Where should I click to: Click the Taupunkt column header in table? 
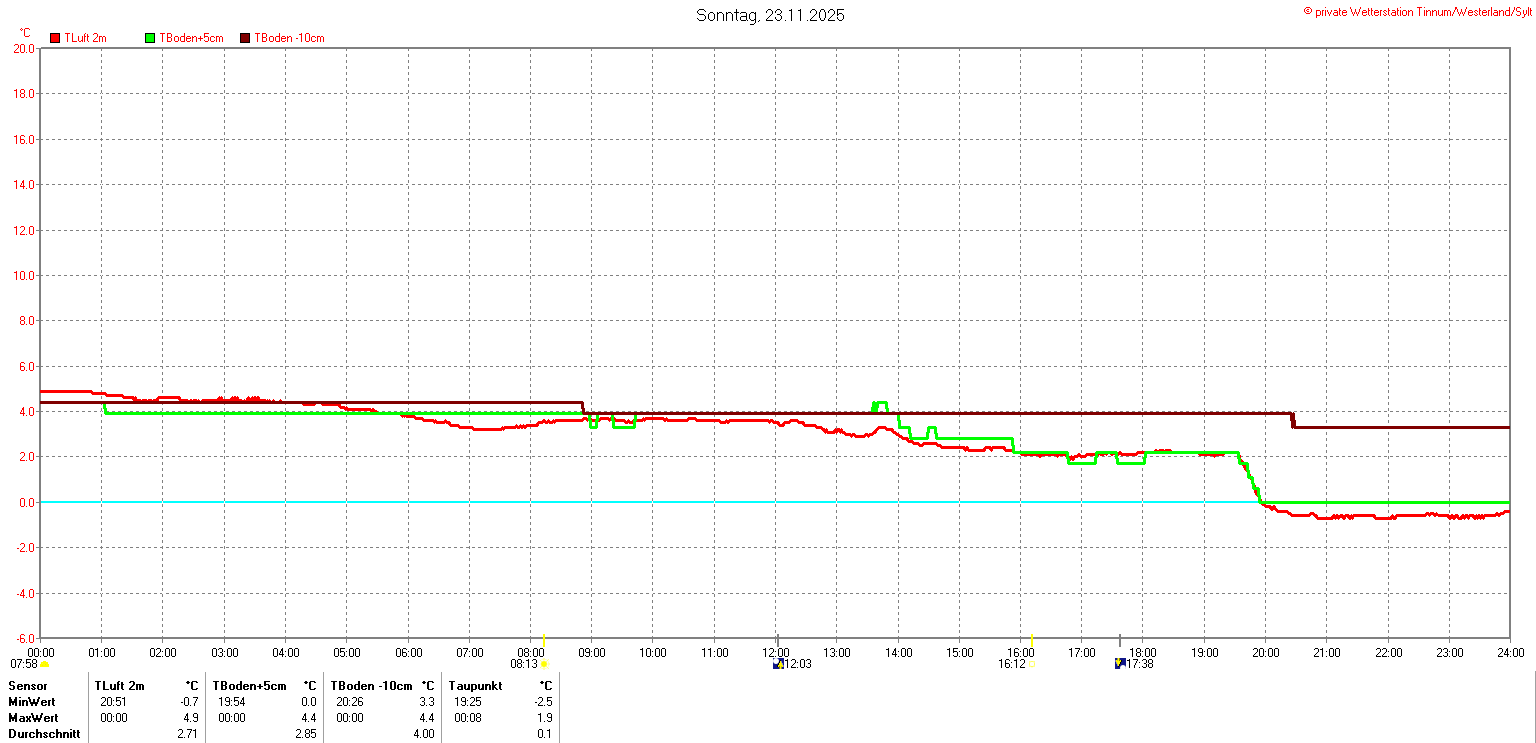tap(476, 686)
